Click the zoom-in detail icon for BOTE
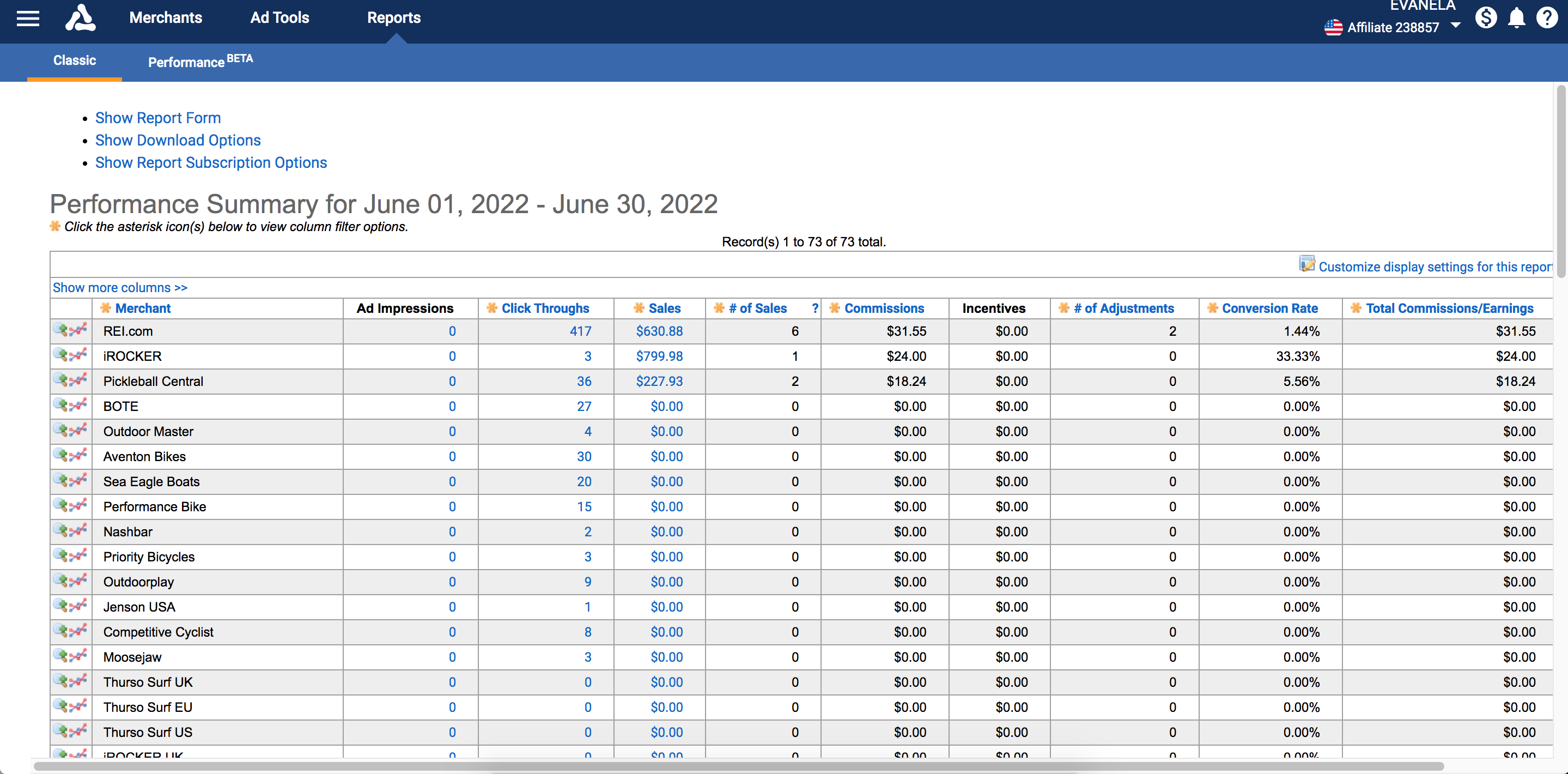 tap(61, 405)
